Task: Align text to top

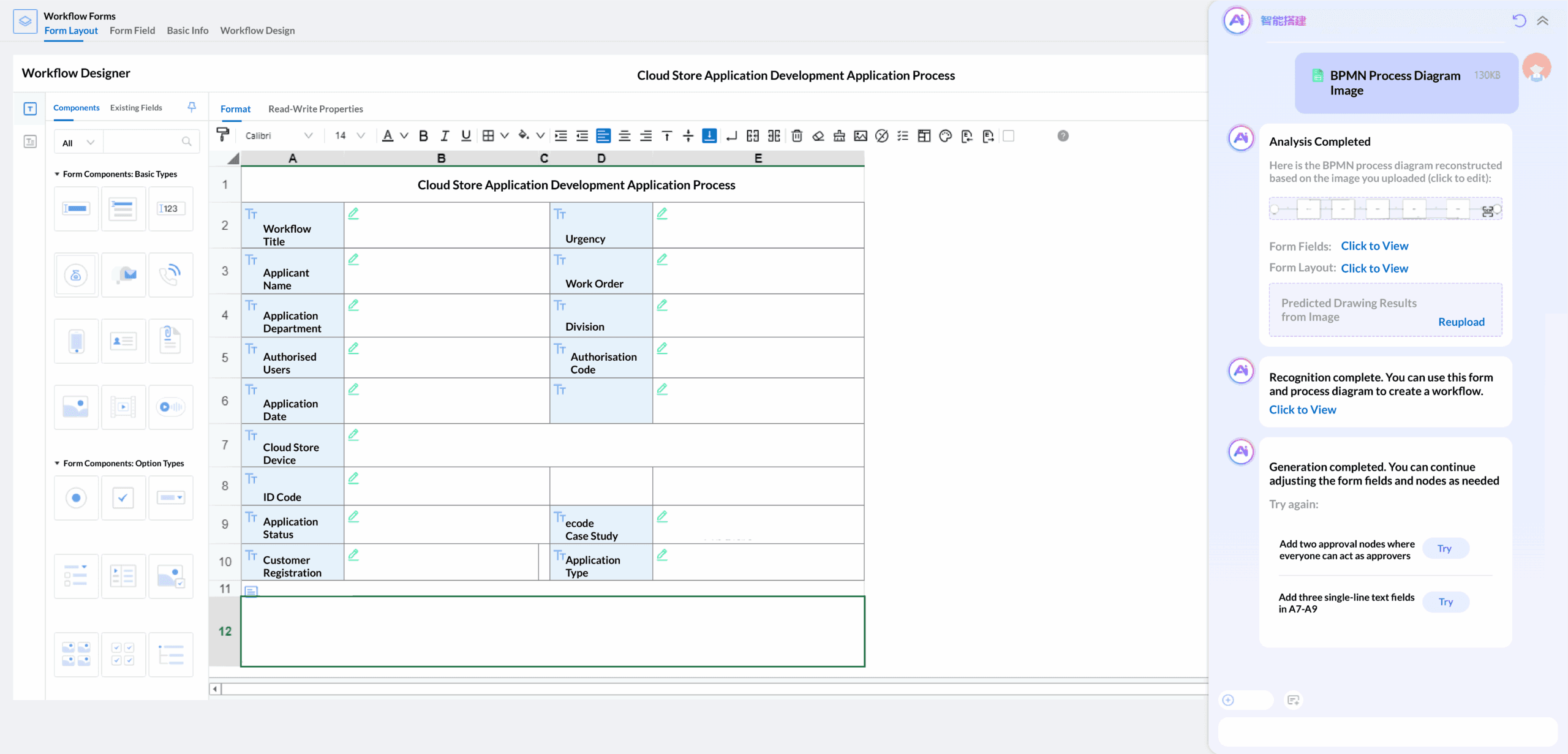Action: click(x=667, y=136)
